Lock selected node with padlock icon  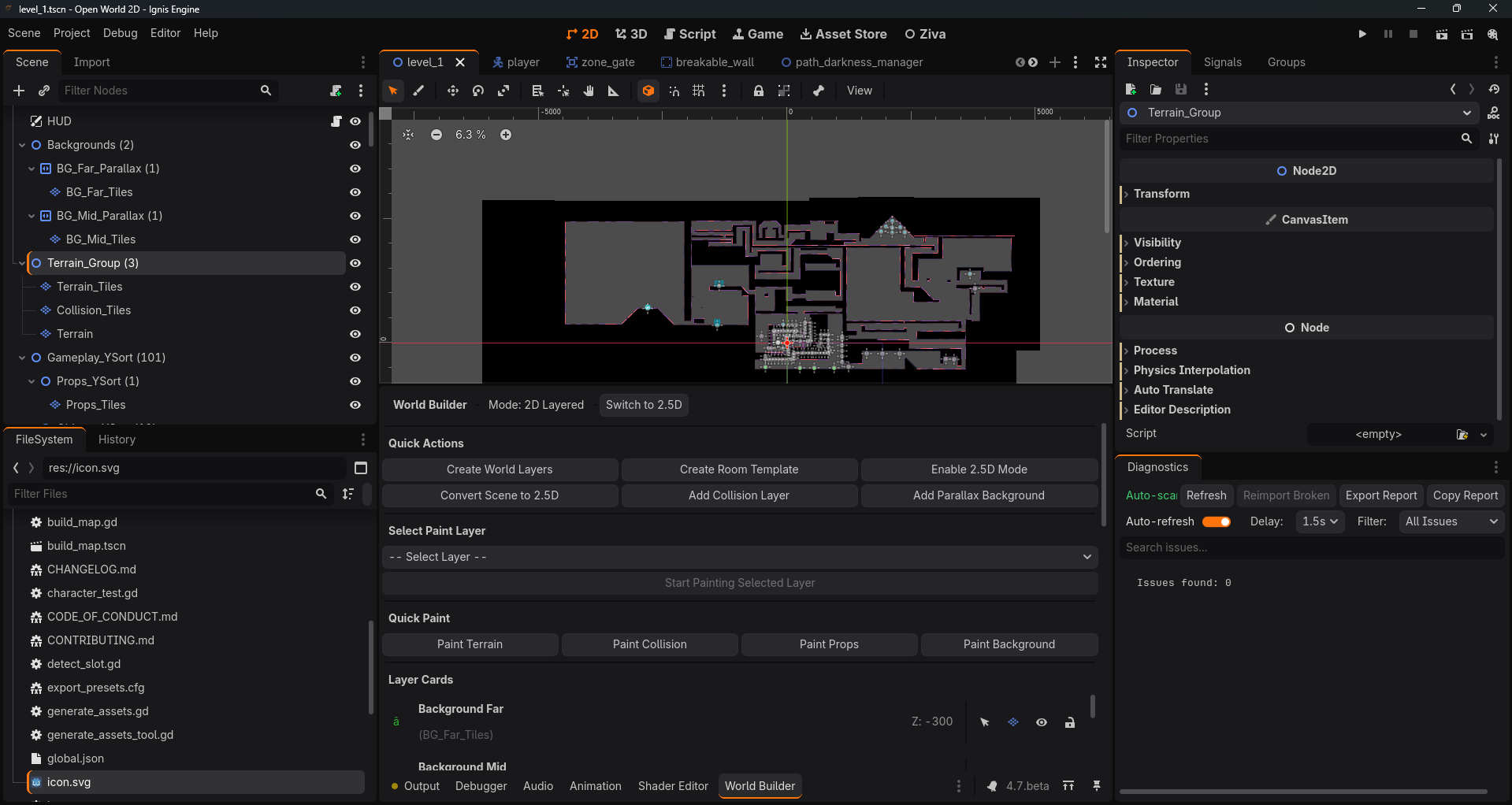pos(758,91)
